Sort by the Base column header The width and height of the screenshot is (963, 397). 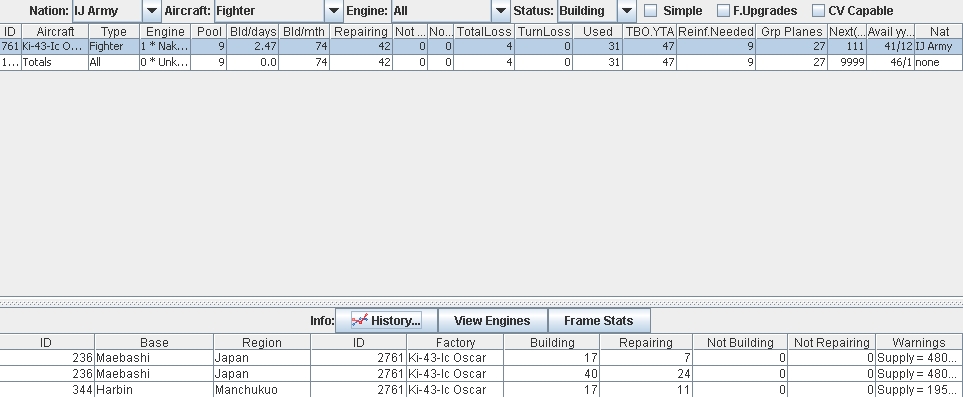(154, 342)
